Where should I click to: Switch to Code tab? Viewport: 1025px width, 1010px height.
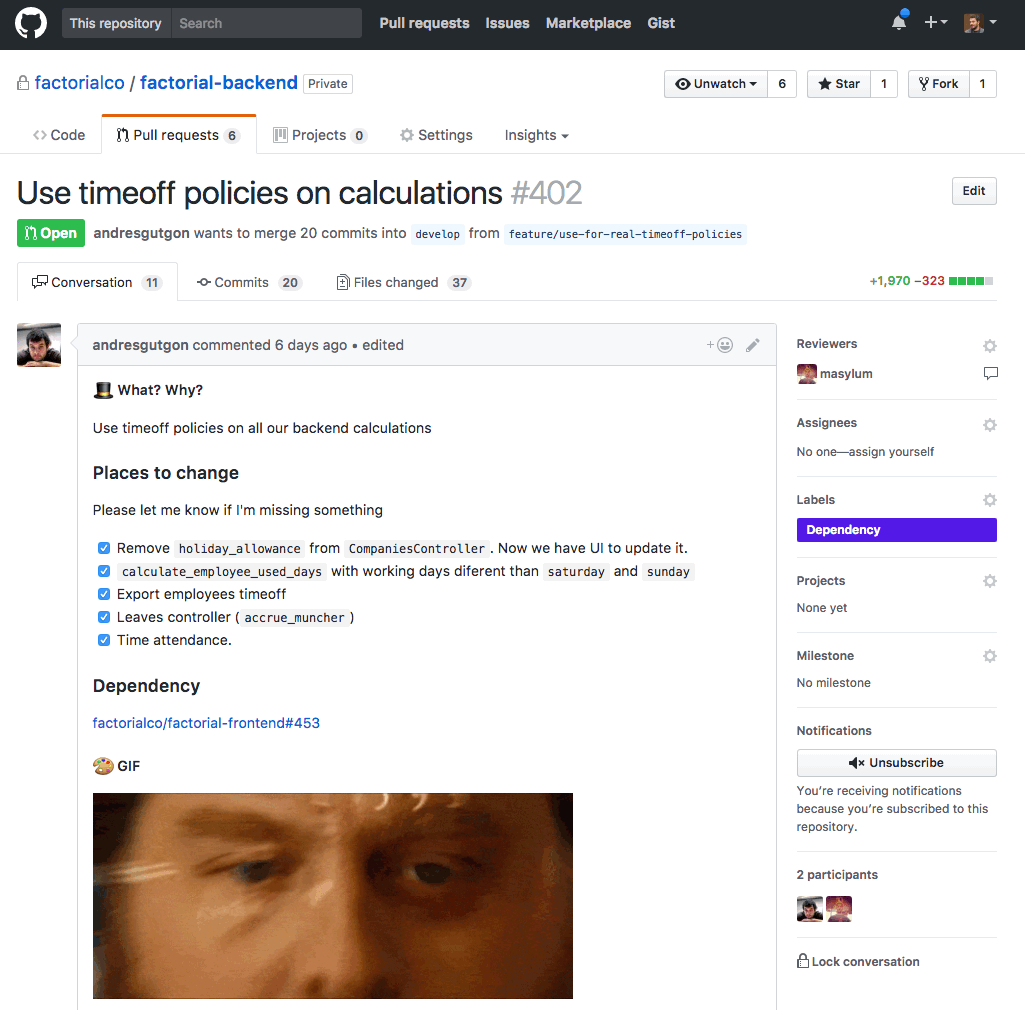[x=59, y=135]
